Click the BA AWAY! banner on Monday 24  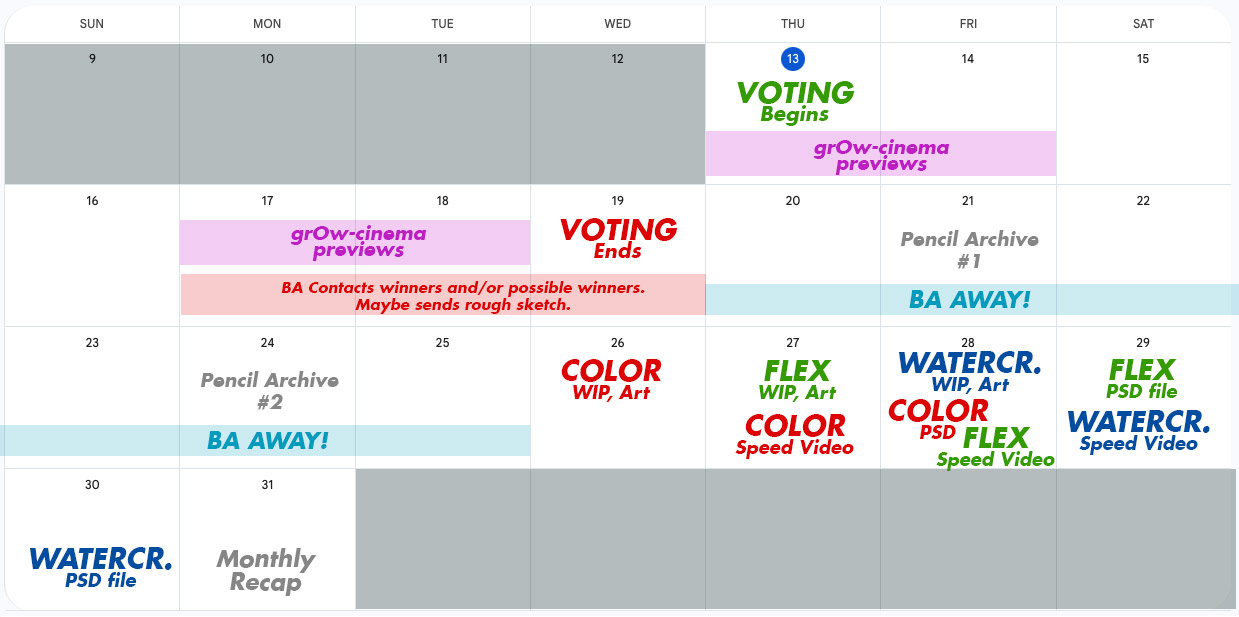click(266, 440)
